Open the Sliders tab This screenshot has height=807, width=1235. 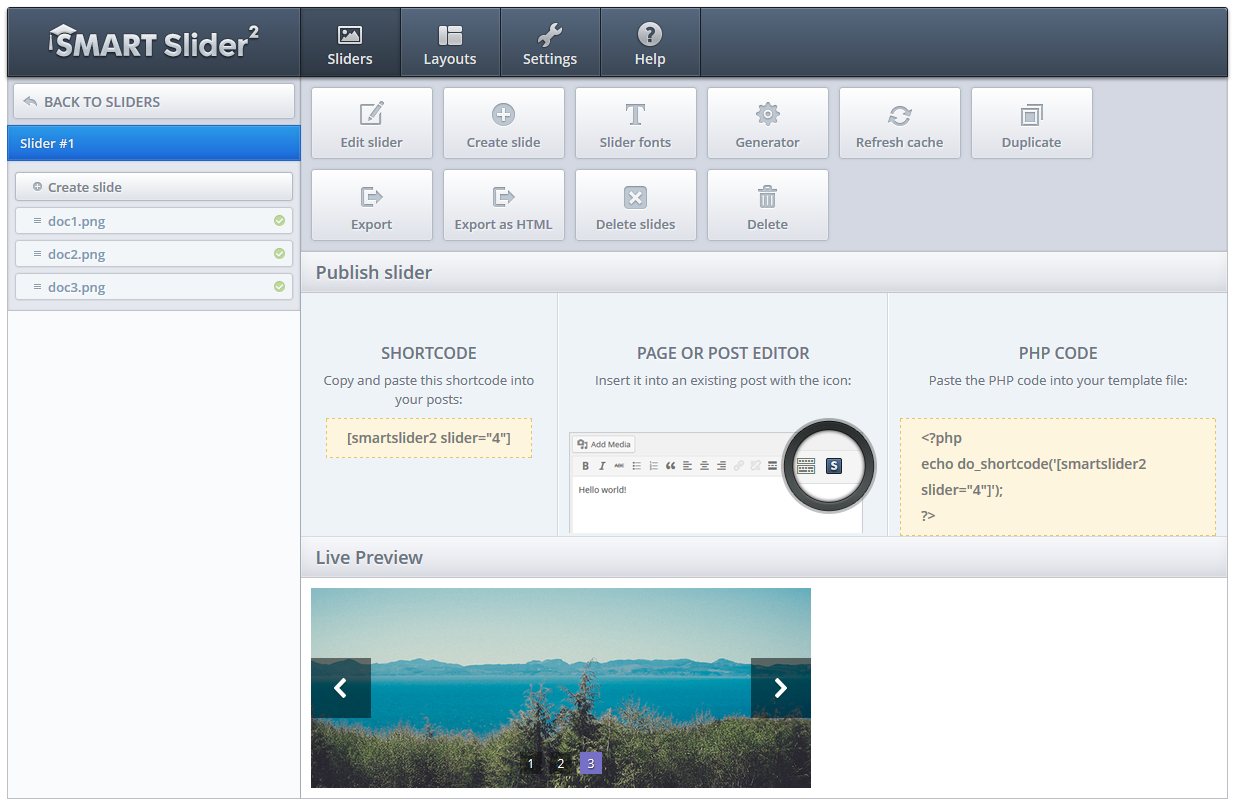[350, 43]
